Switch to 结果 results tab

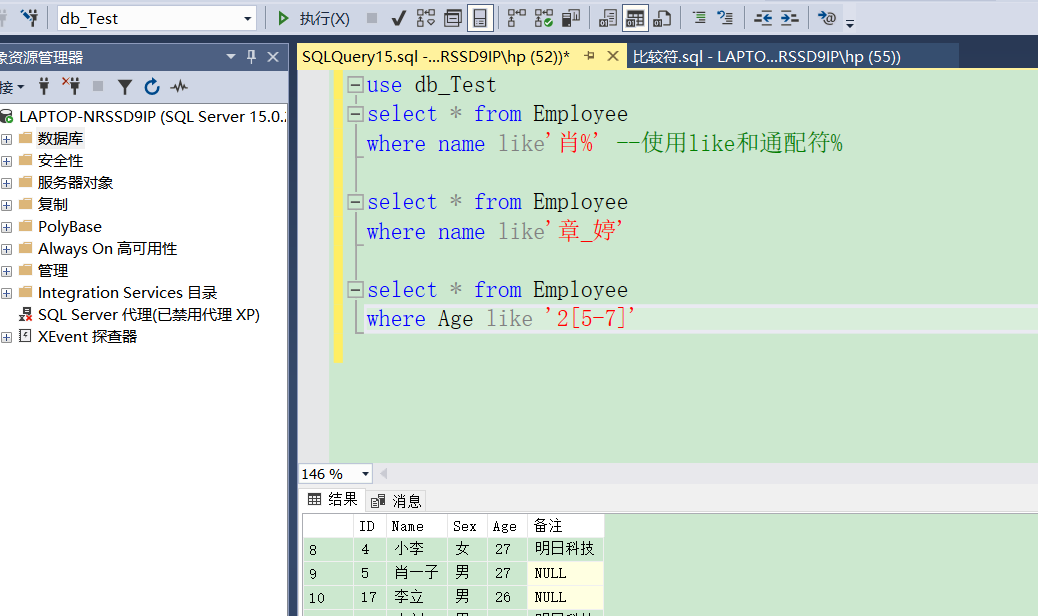333,500
